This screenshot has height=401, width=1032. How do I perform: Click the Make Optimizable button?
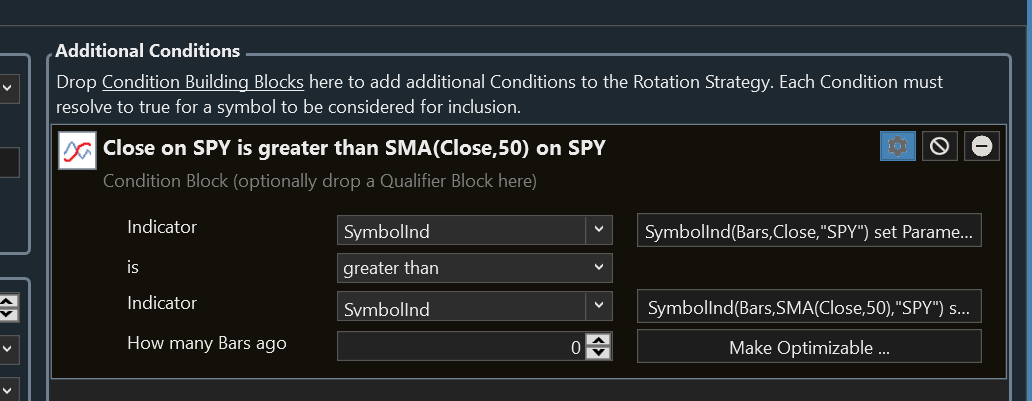[x=809, y=348]
